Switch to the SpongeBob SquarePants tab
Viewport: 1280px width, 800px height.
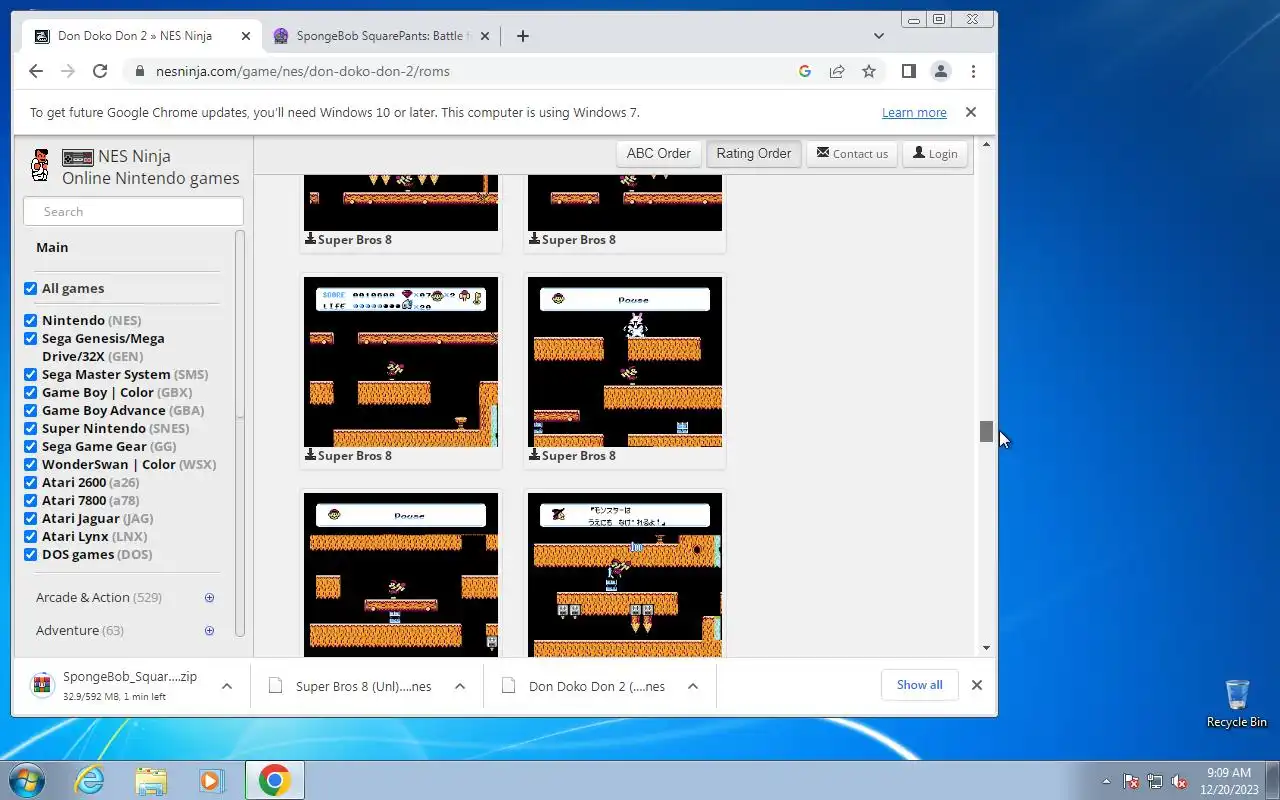[x=381, y=36]
